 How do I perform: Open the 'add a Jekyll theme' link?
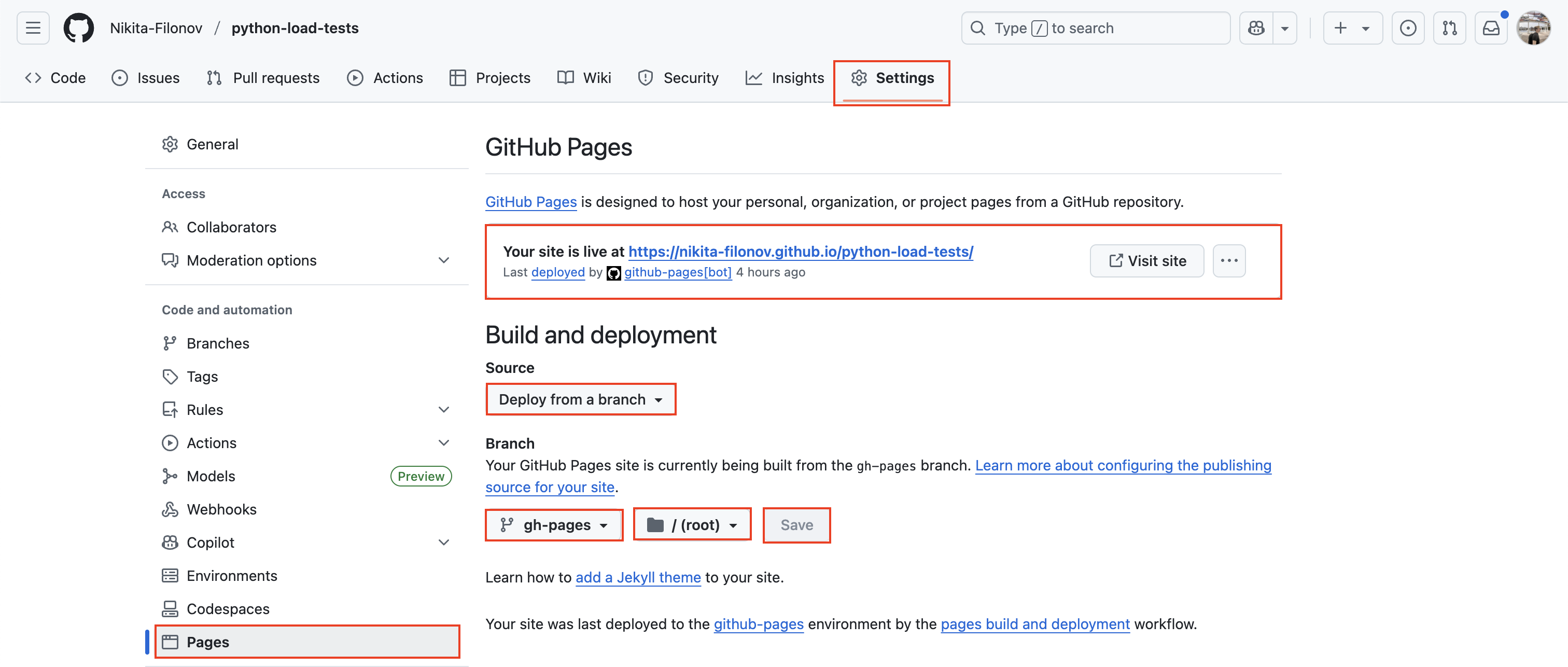click(638, 577)
